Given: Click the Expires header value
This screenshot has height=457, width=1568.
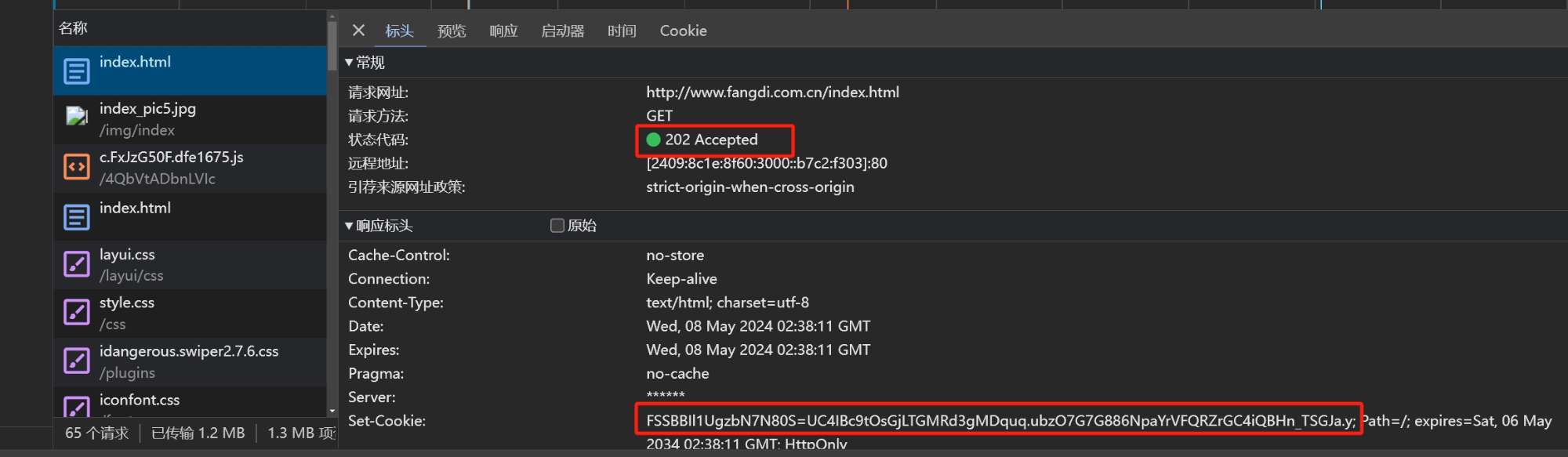Looking at the screenshot, I should (x=758, y=350).
